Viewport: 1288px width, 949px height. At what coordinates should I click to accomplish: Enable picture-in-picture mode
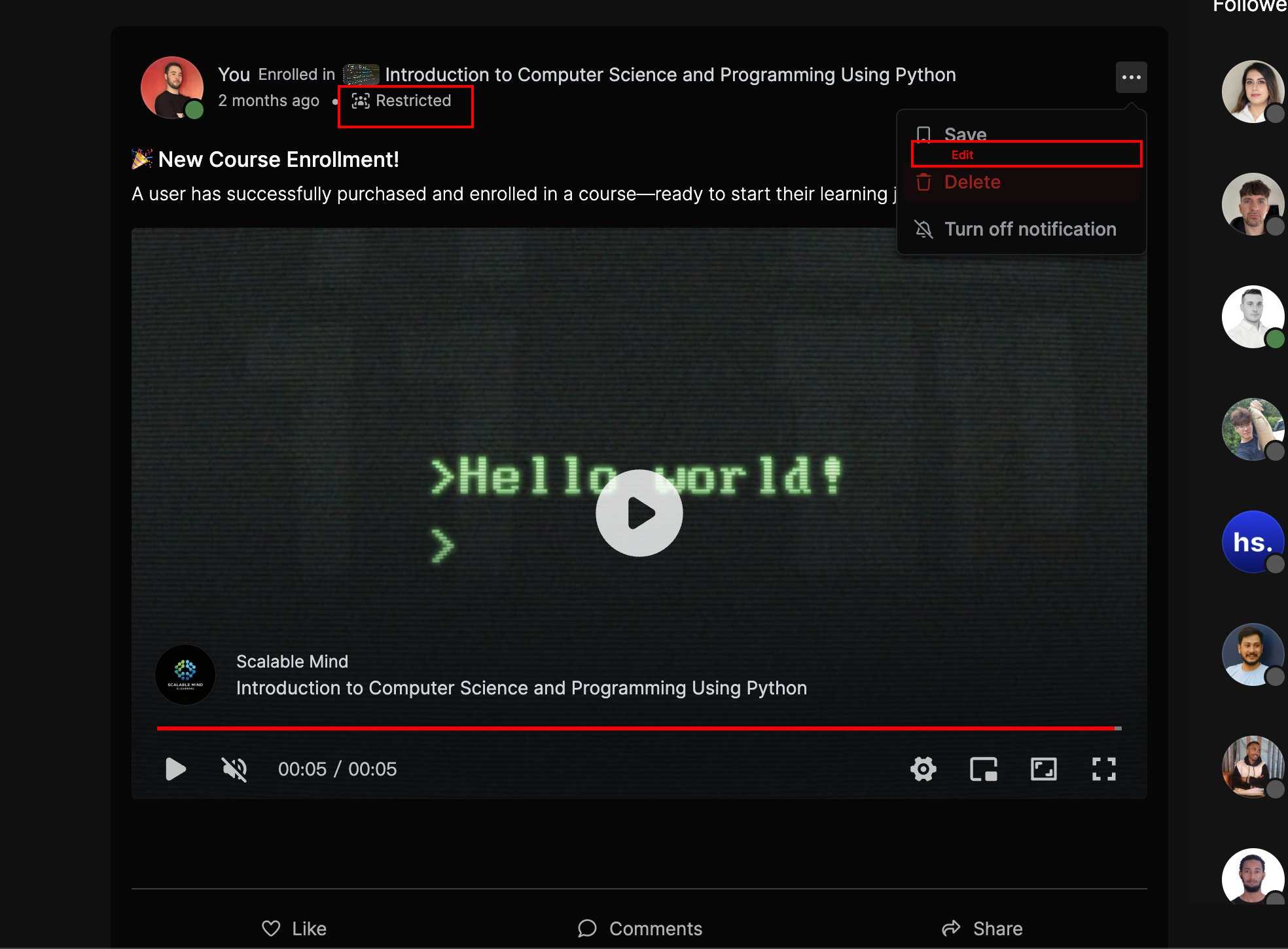coord(983,769)
